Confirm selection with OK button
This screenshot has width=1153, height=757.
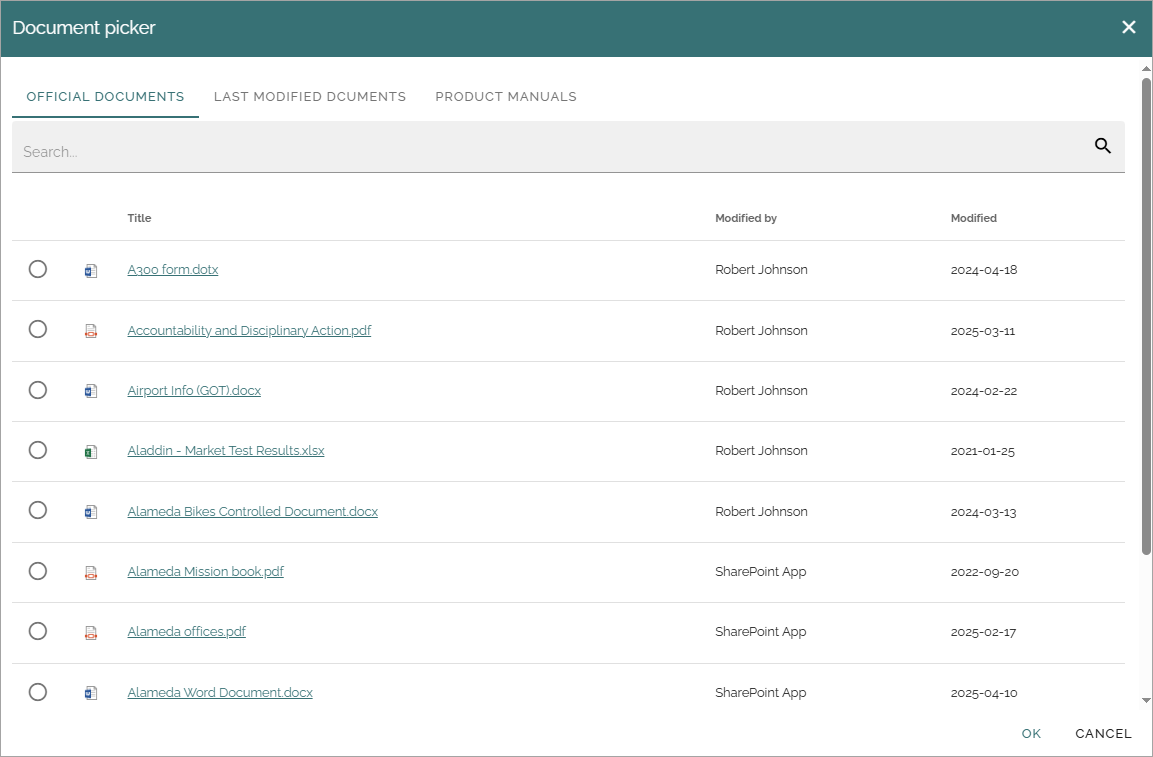1031,733
